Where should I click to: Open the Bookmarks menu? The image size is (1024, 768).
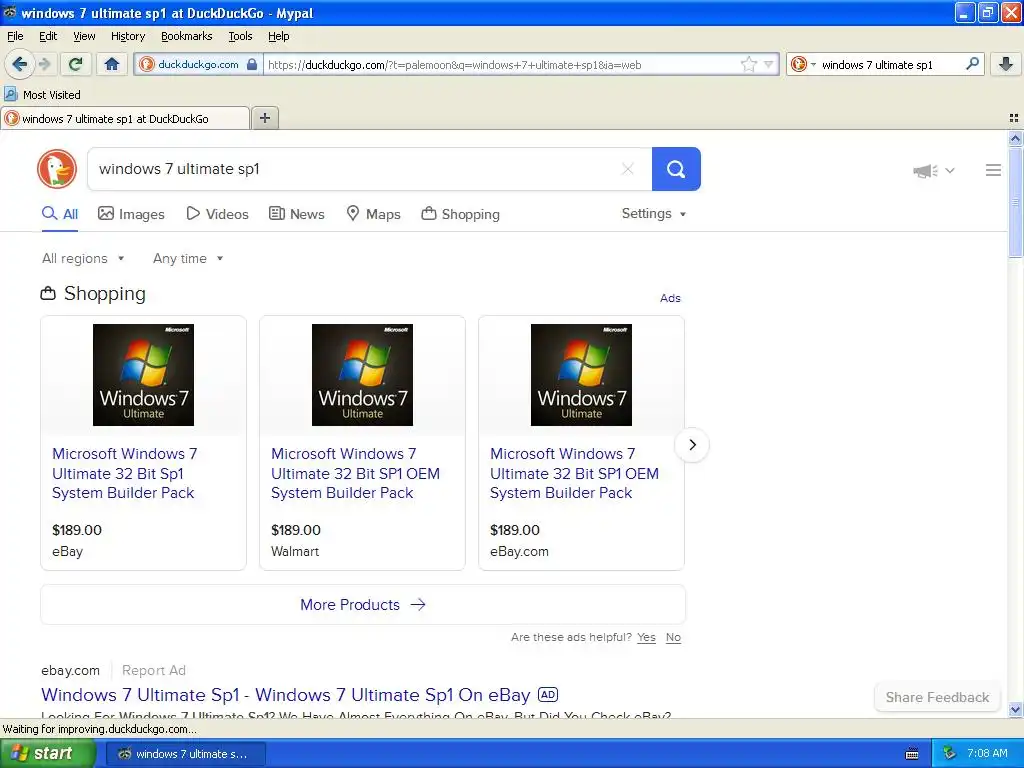(x=186, y=36)
